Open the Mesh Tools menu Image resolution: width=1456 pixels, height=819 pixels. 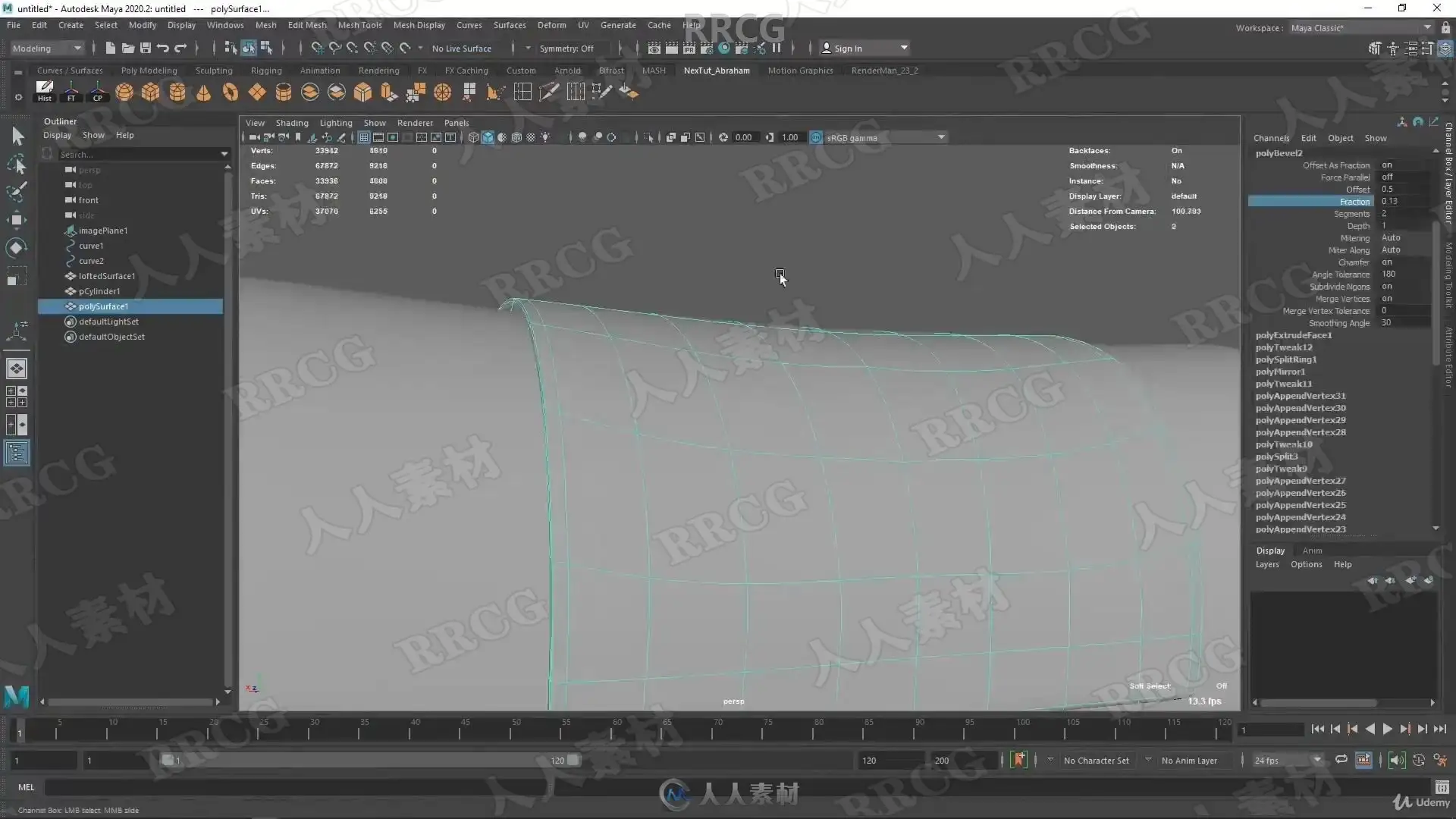click(359, 25)
